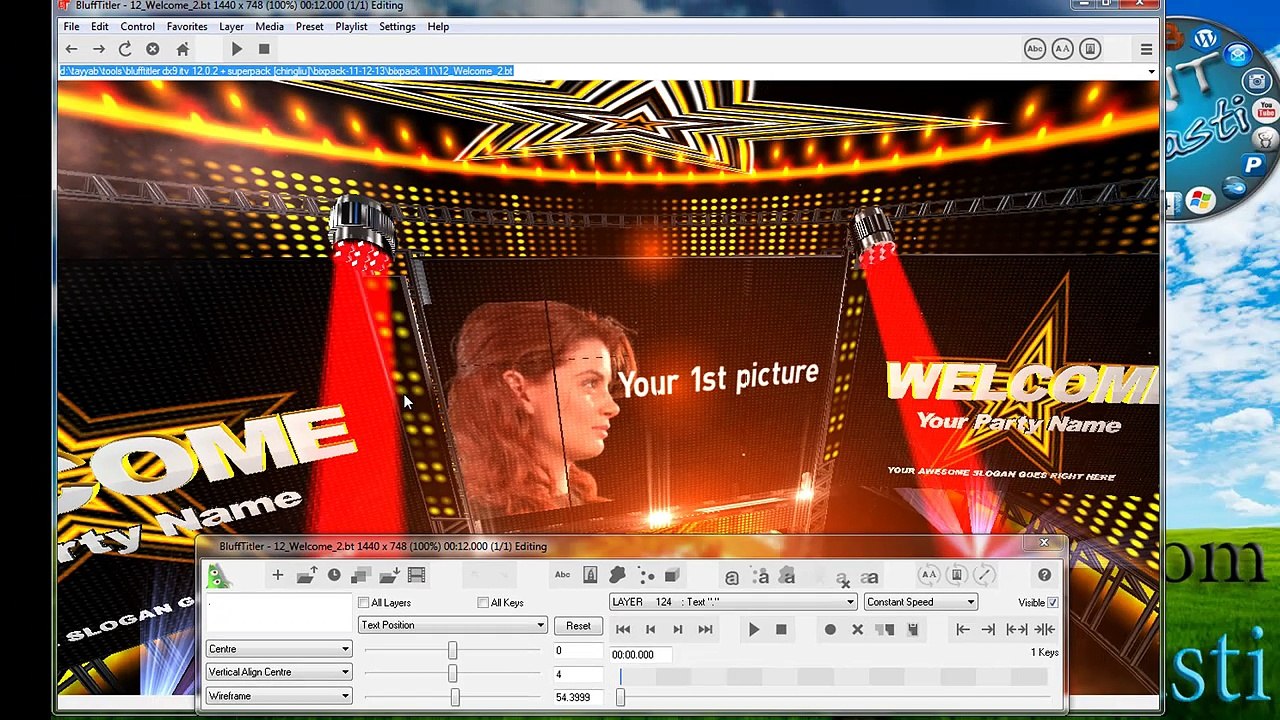Click the move-to-end arrow bar icon
Viewport: 1280px width, 720px height.
click(x=988, y=629)
